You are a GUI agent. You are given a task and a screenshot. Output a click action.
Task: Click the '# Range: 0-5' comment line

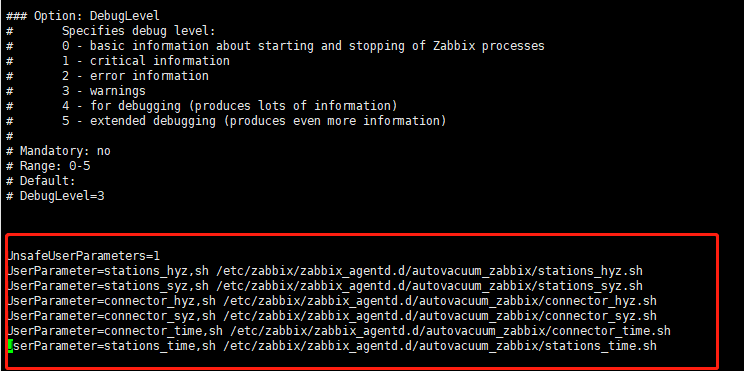coord(48,166)
